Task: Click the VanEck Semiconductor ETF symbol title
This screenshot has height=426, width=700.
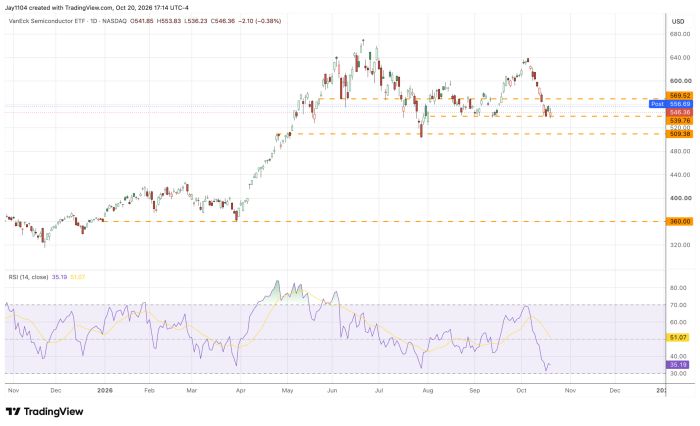Action: 45,21
